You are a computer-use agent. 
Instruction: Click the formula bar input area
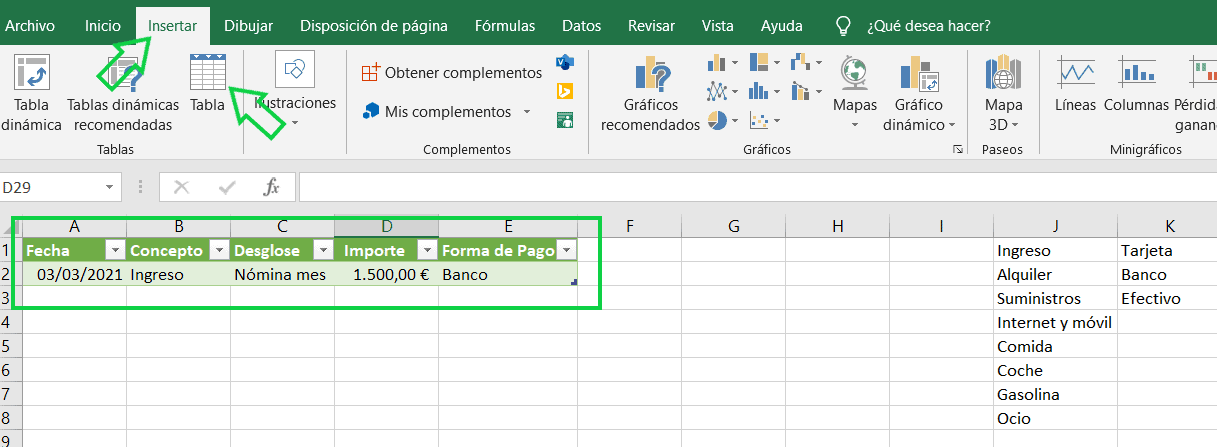[757, 187]
